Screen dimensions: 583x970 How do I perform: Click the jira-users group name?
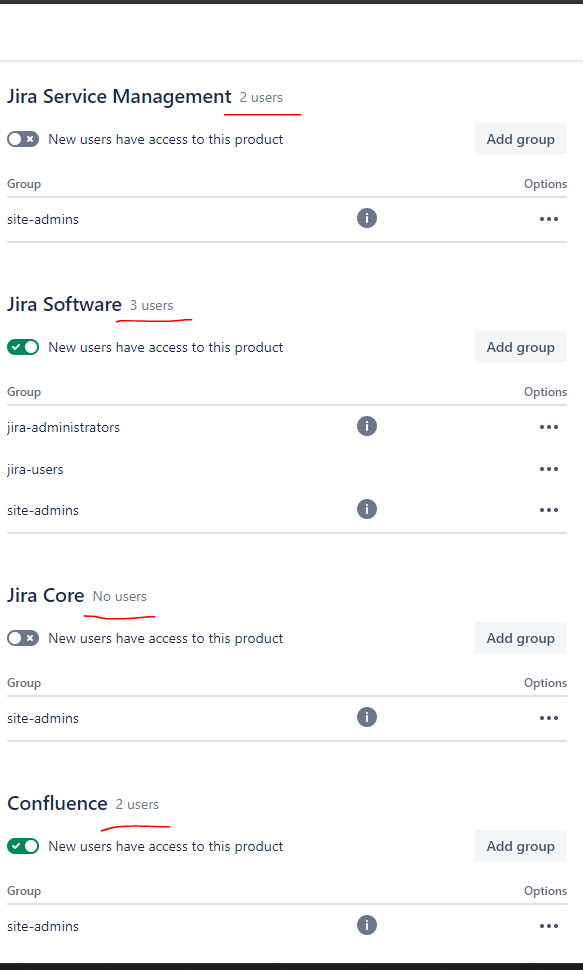coord(35,469)
